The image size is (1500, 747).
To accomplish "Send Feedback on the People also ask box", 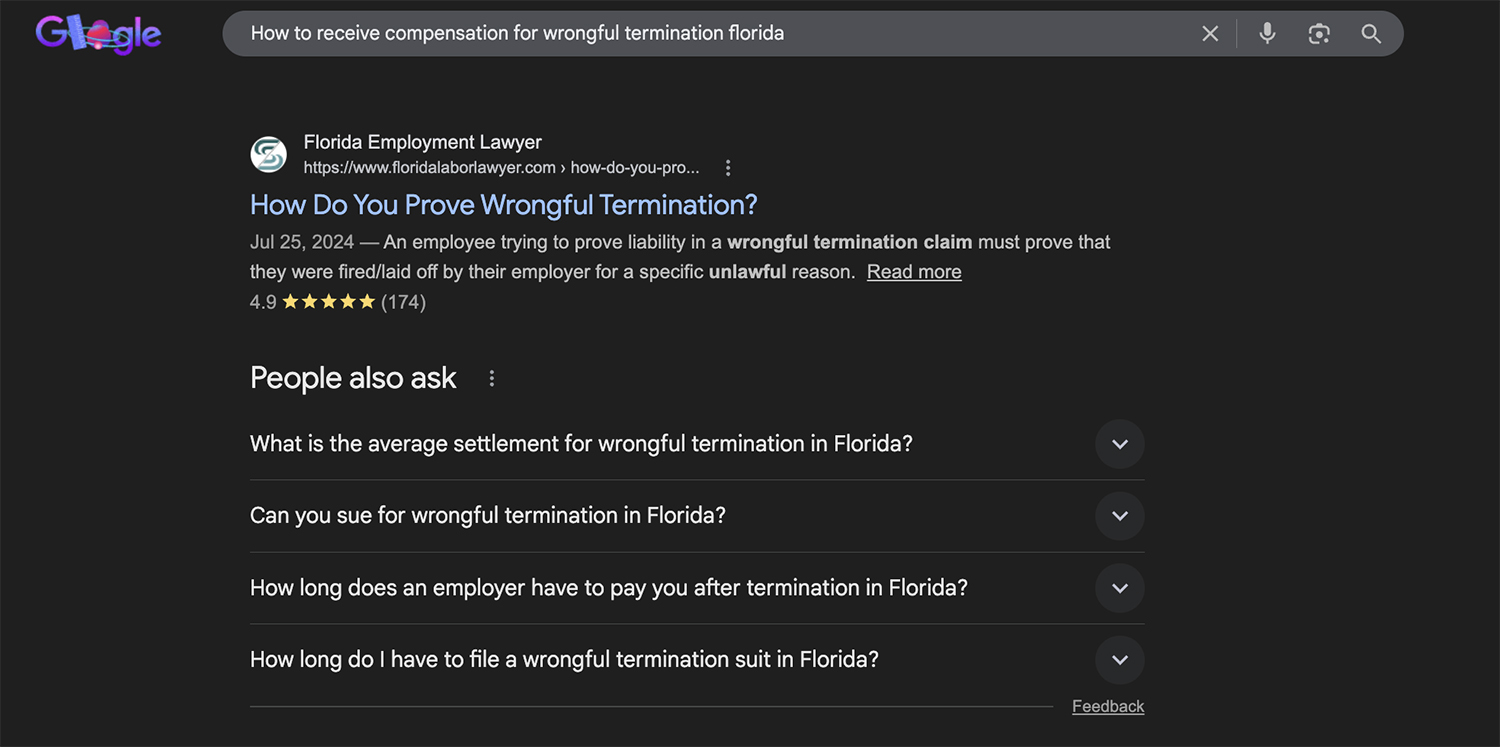I will point(1107,706).
